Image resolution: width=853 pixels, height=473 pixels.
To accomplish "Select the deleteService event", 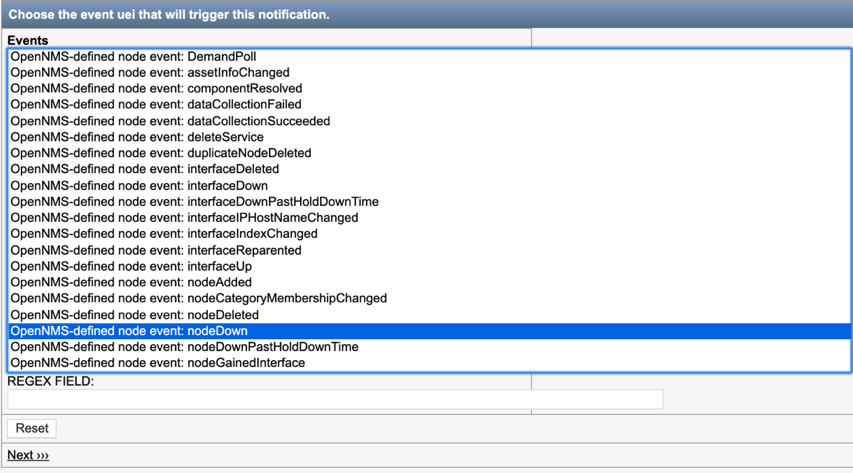I will (430, 137).
